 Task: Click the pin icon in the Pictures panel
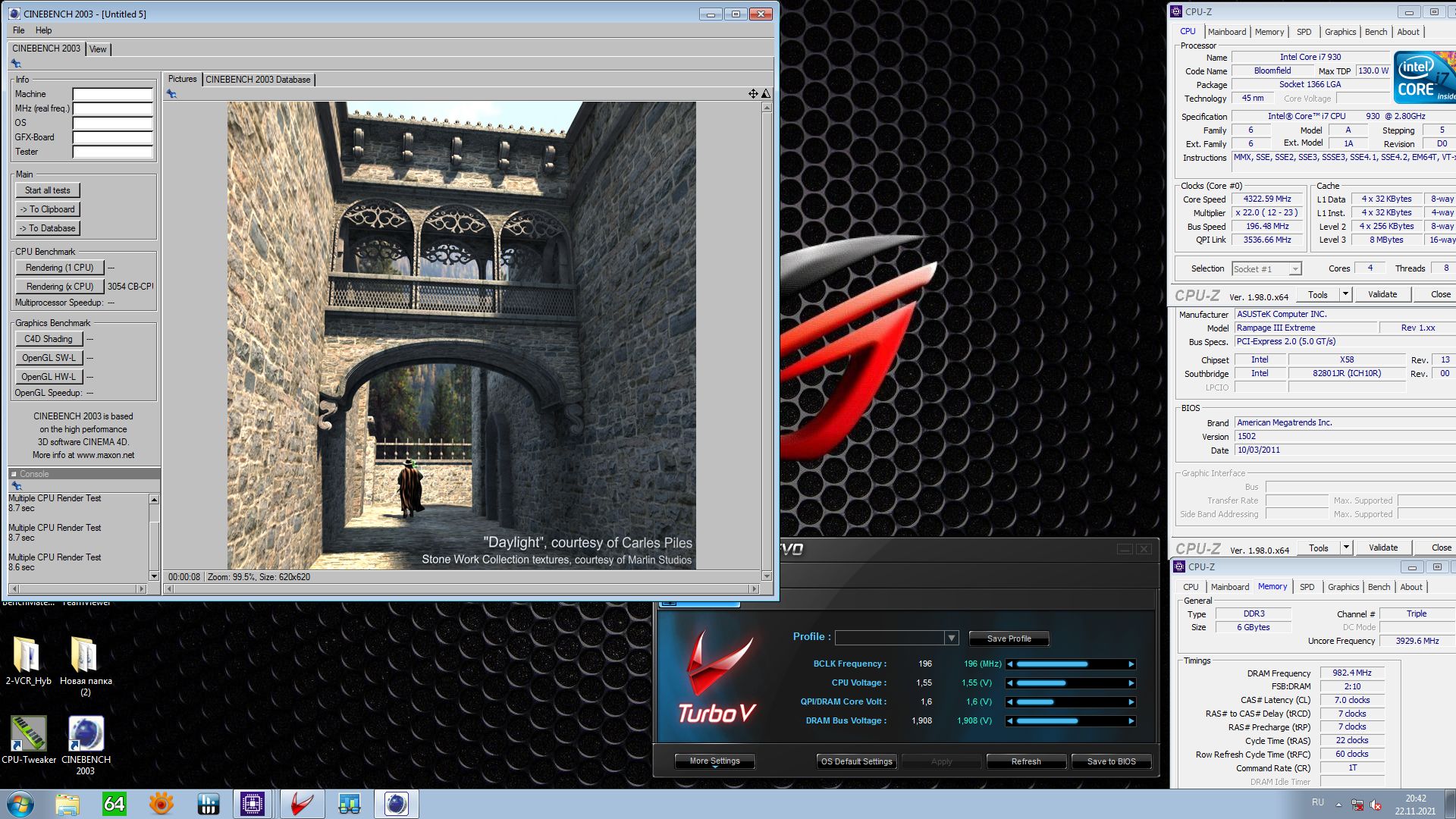click(x=171, y=94)
